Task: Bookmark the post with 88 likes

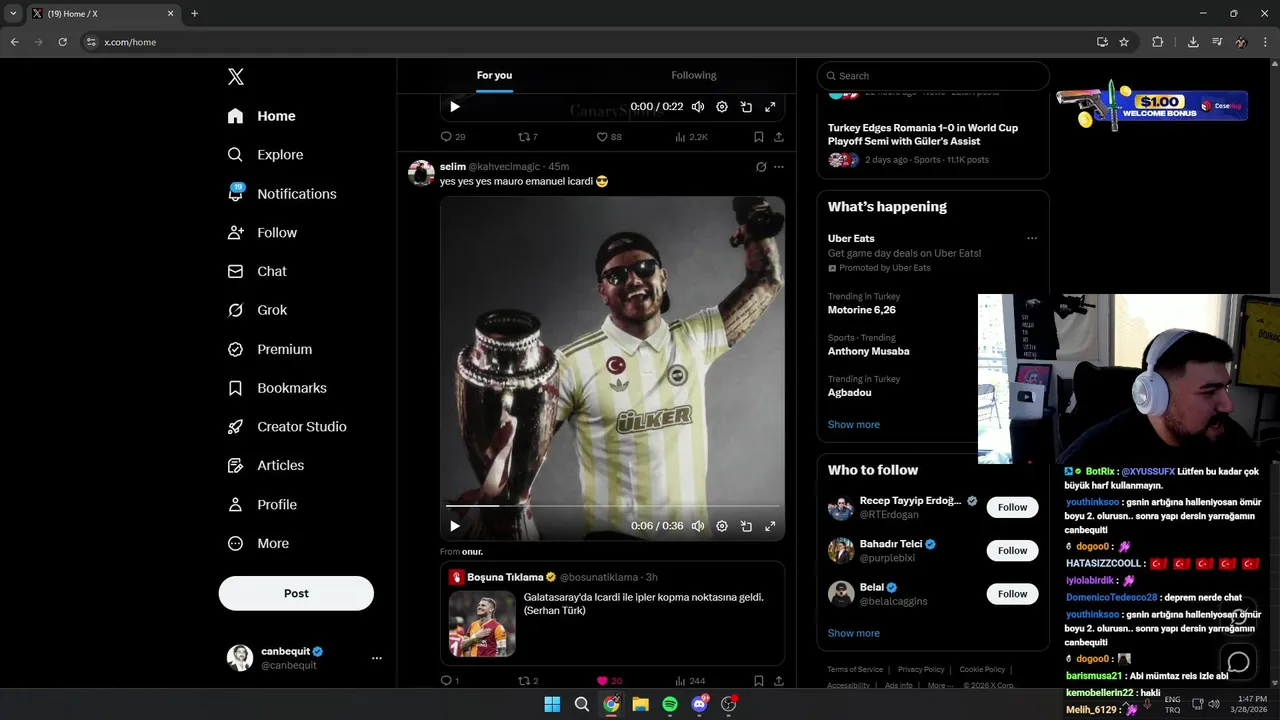Action: (758, 137)
